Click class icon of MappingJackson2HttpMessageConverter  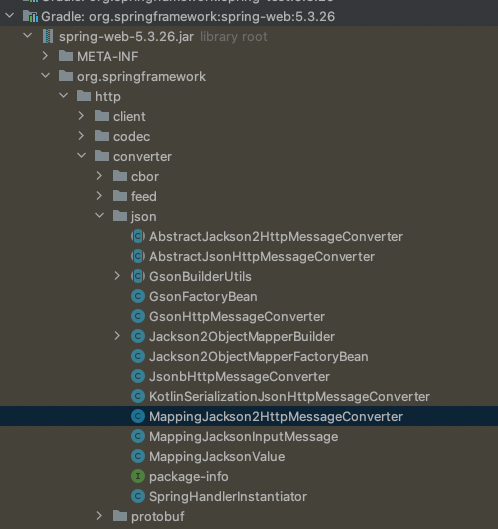tap(138, 416)
